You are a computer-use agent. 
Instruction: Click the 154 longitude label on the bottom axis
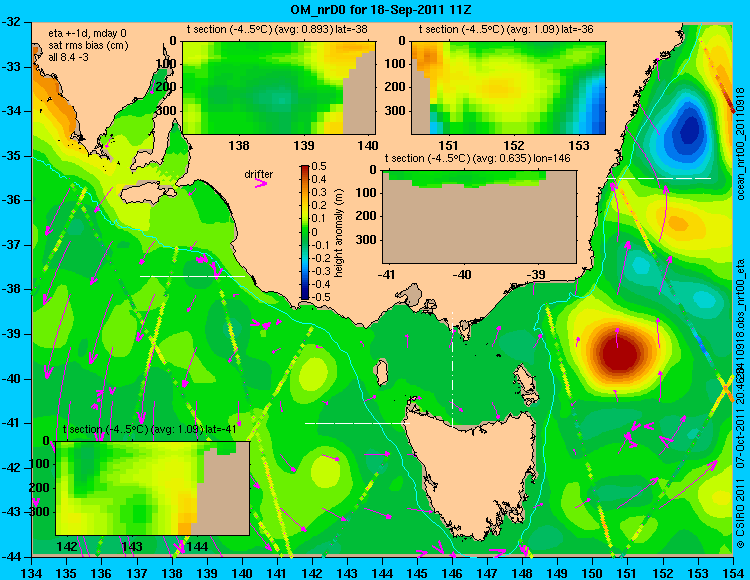(732, 572)
